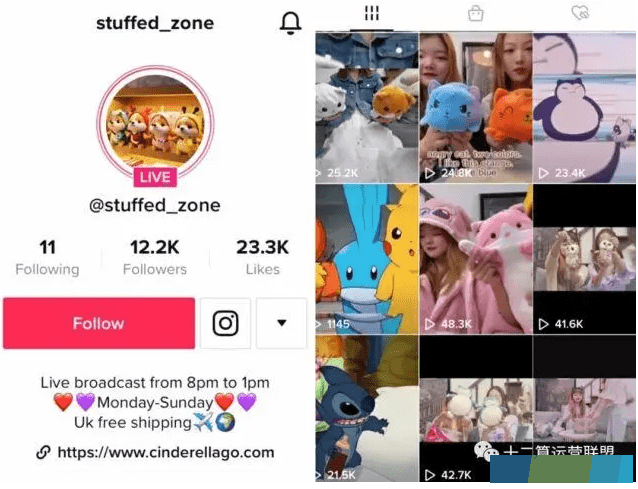Follow the stuffed_zone account

click(x=99, y=323)
